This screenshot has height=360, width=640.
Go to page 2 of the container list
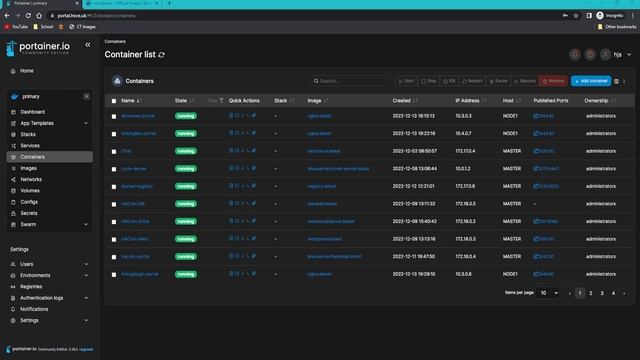tap(591, 293)
